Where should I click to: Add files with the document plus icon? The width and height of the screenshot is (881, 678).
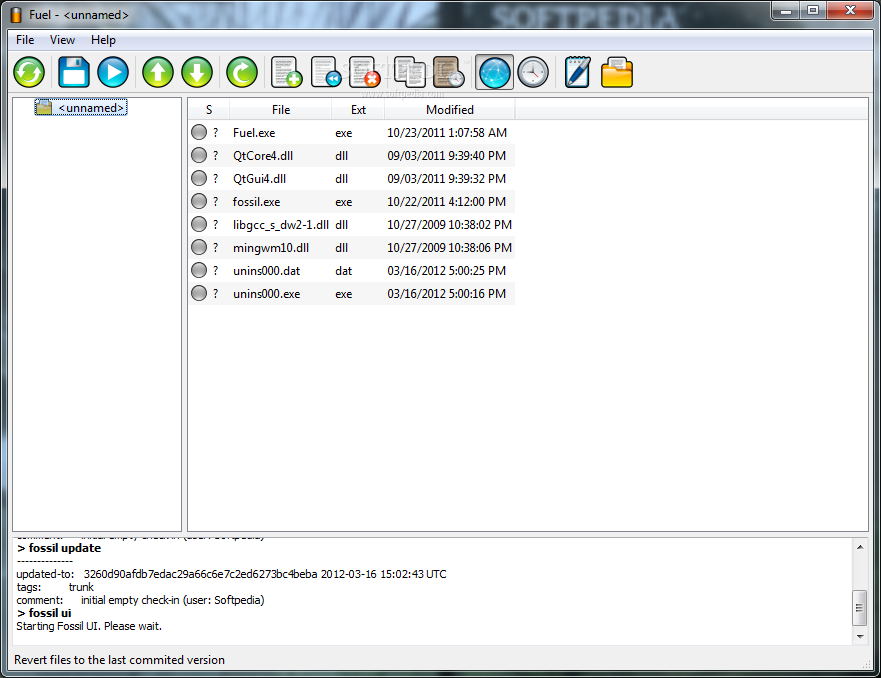point(287,72)
